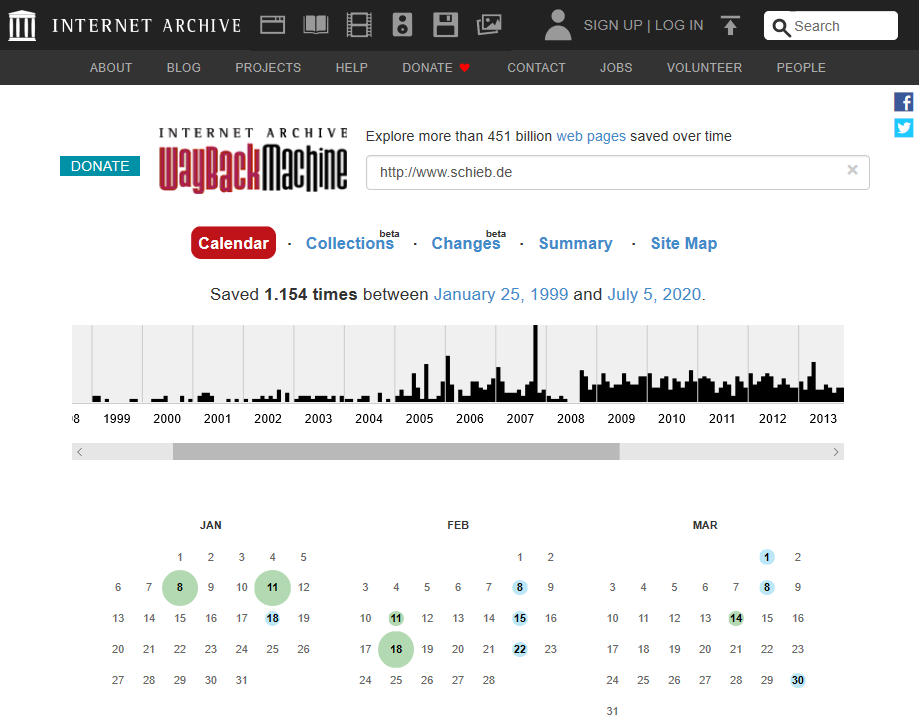The height and width of the screenshot is (720, 919).
Task: Open the January 18 snapshot
Action: click(x=273, y=618)
